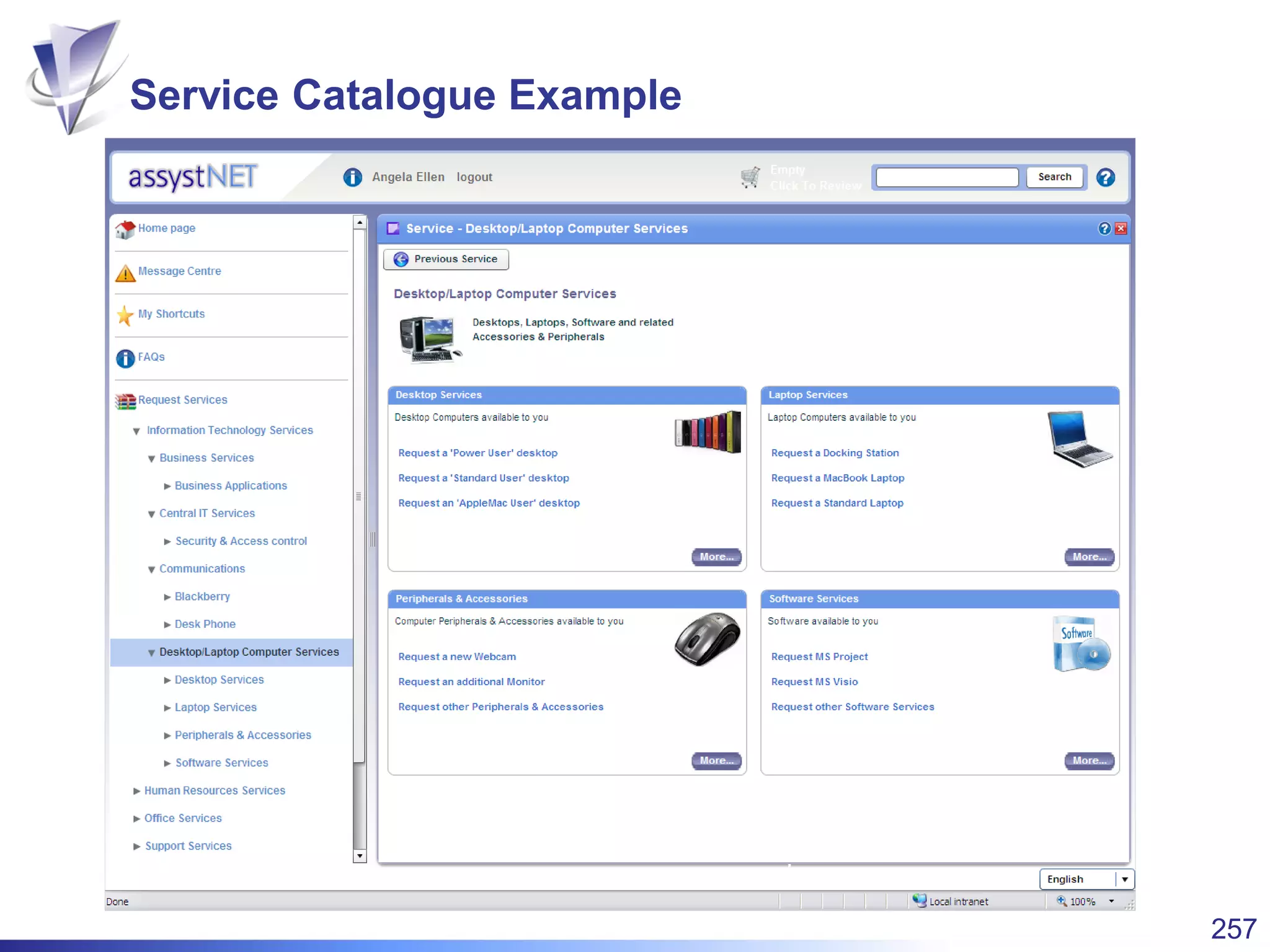Click the user info icon beside Angela Ellen
This screenshot has height=952, width=1270.
tap(353, 177)
